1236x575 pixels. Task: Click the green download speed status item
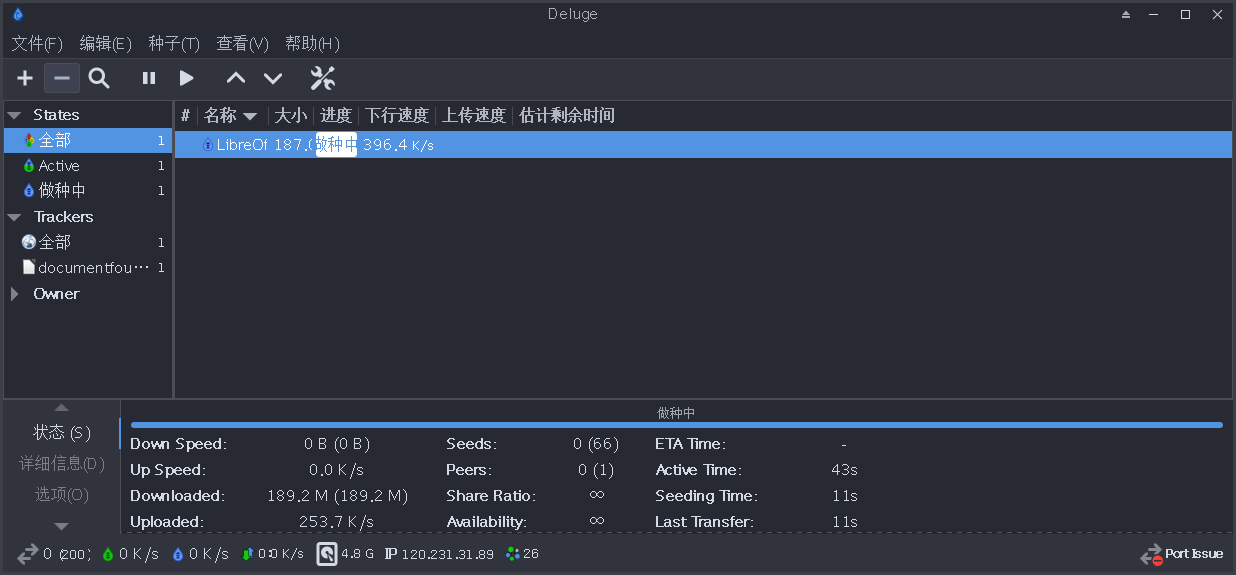[130, 554]
